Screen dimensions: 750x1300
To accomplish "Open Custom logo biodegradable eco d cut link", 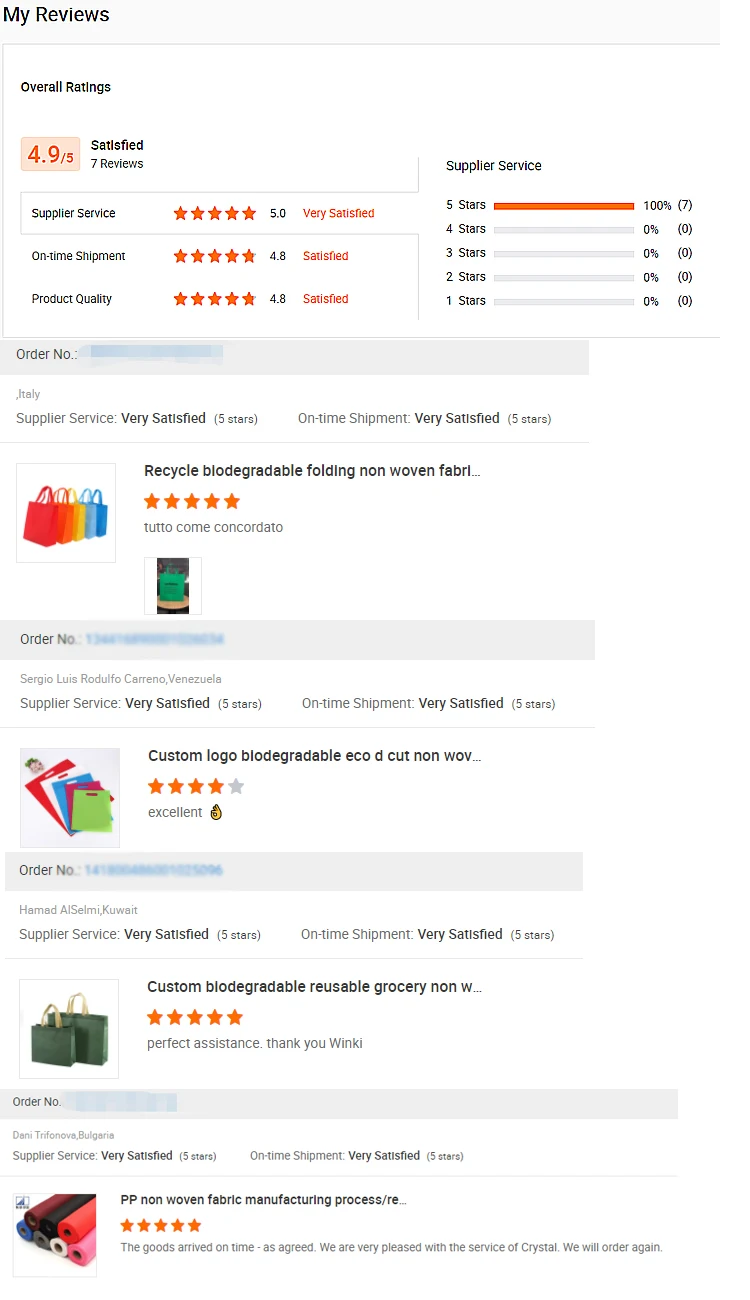I will (315, 756).
